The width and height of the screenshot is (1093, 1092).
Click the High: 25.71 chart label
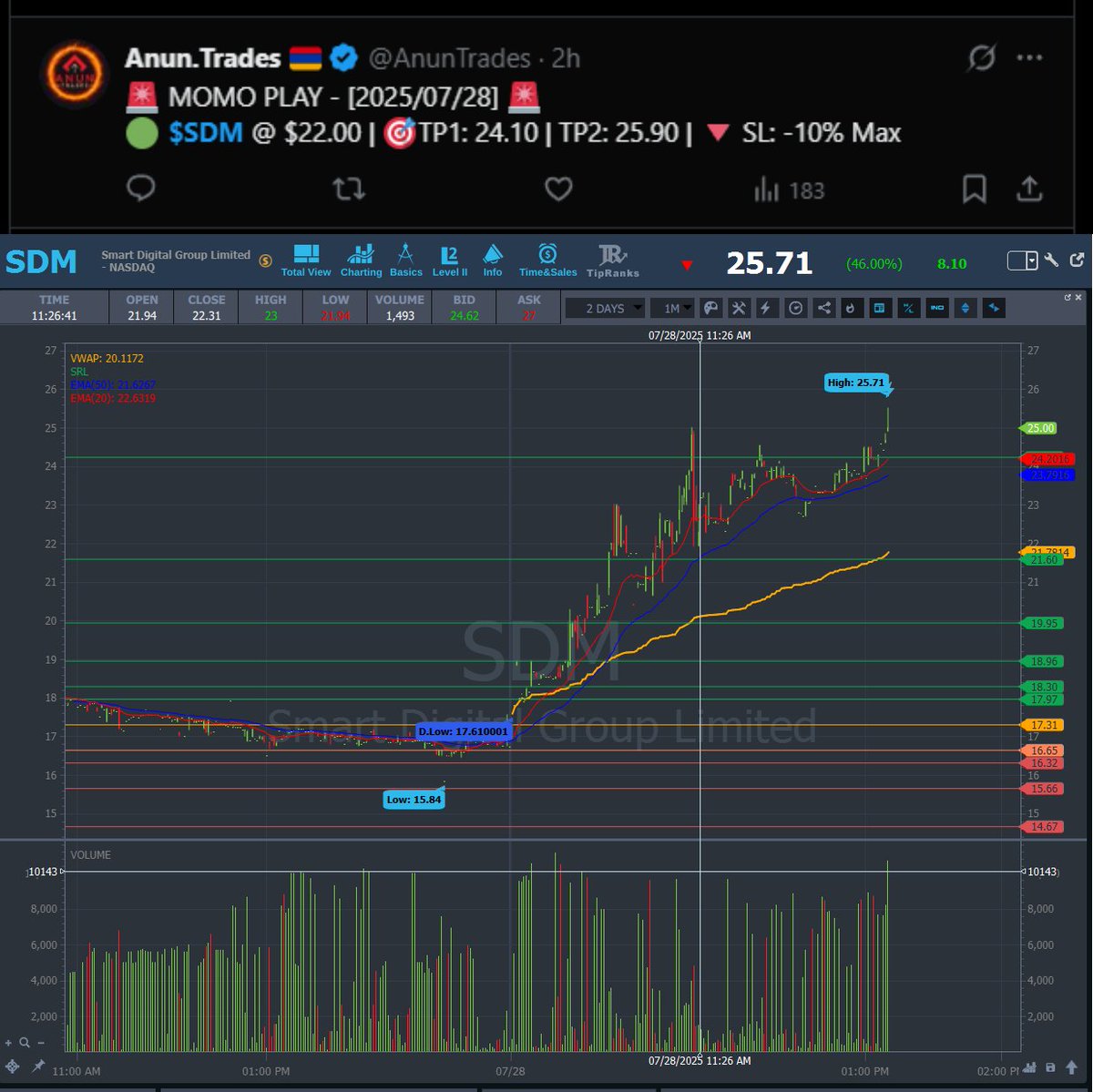click(856, 383)
